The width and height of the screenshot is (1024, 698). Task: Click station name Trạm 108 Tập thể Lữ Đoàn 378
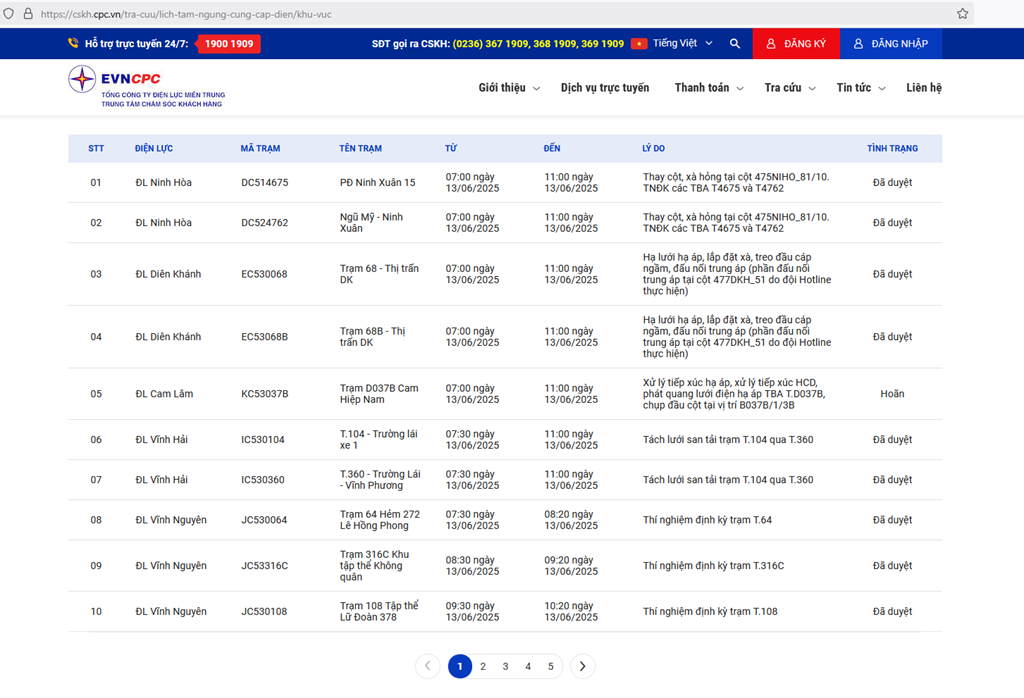(379, 611)
